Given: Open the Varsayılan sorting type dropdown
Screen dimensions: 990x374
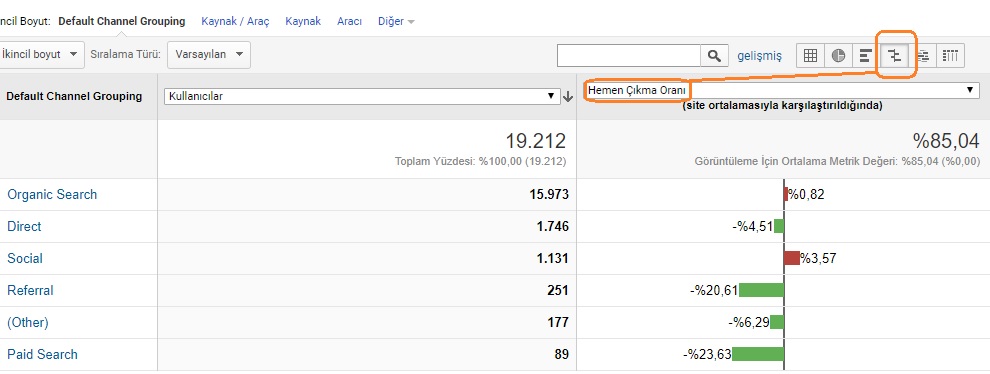Looking at the screenshot, I should 209,55.
